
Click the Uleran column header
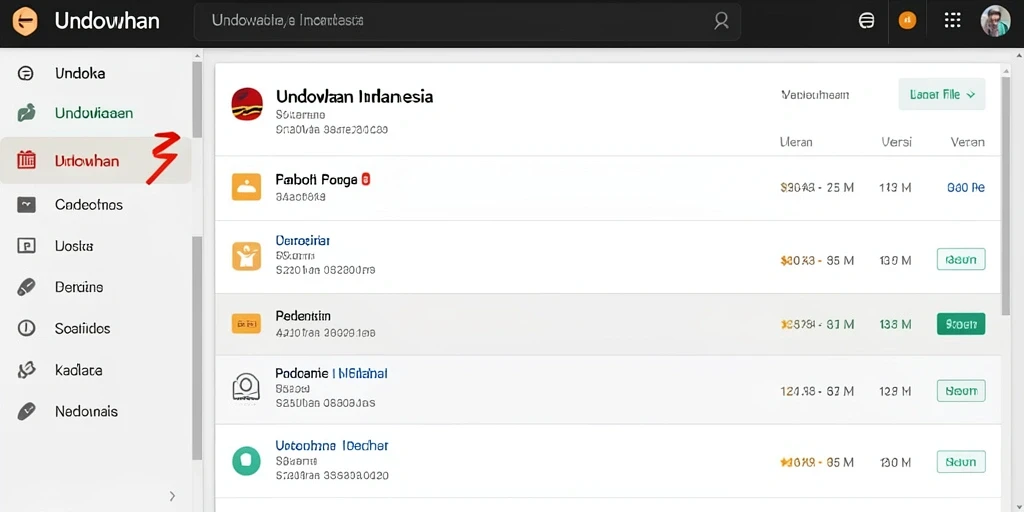click(796, 142)
